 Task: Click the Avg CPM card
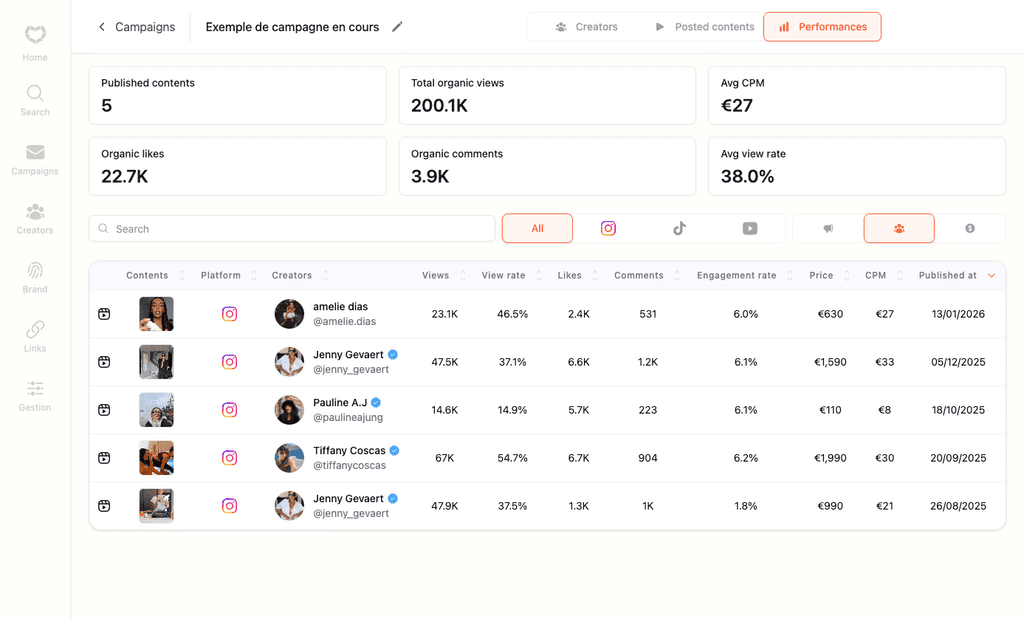coord(857,95)
